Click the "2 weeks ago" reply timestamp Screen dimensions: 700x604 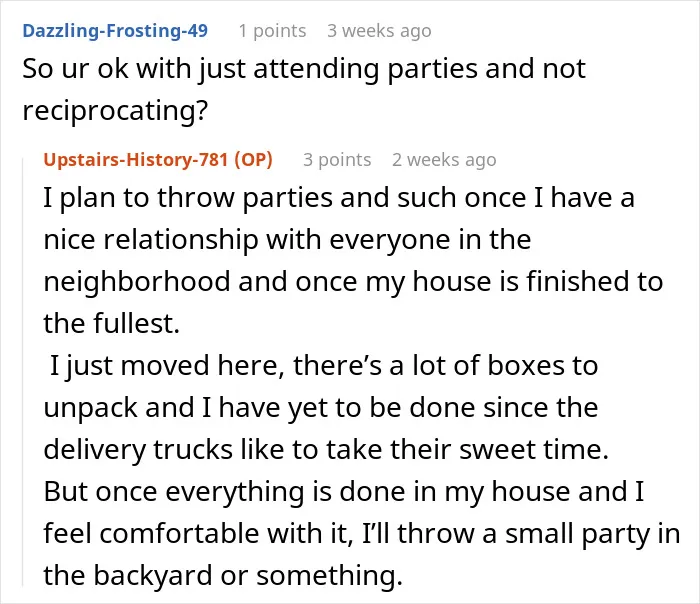click(x=444, y=159)
